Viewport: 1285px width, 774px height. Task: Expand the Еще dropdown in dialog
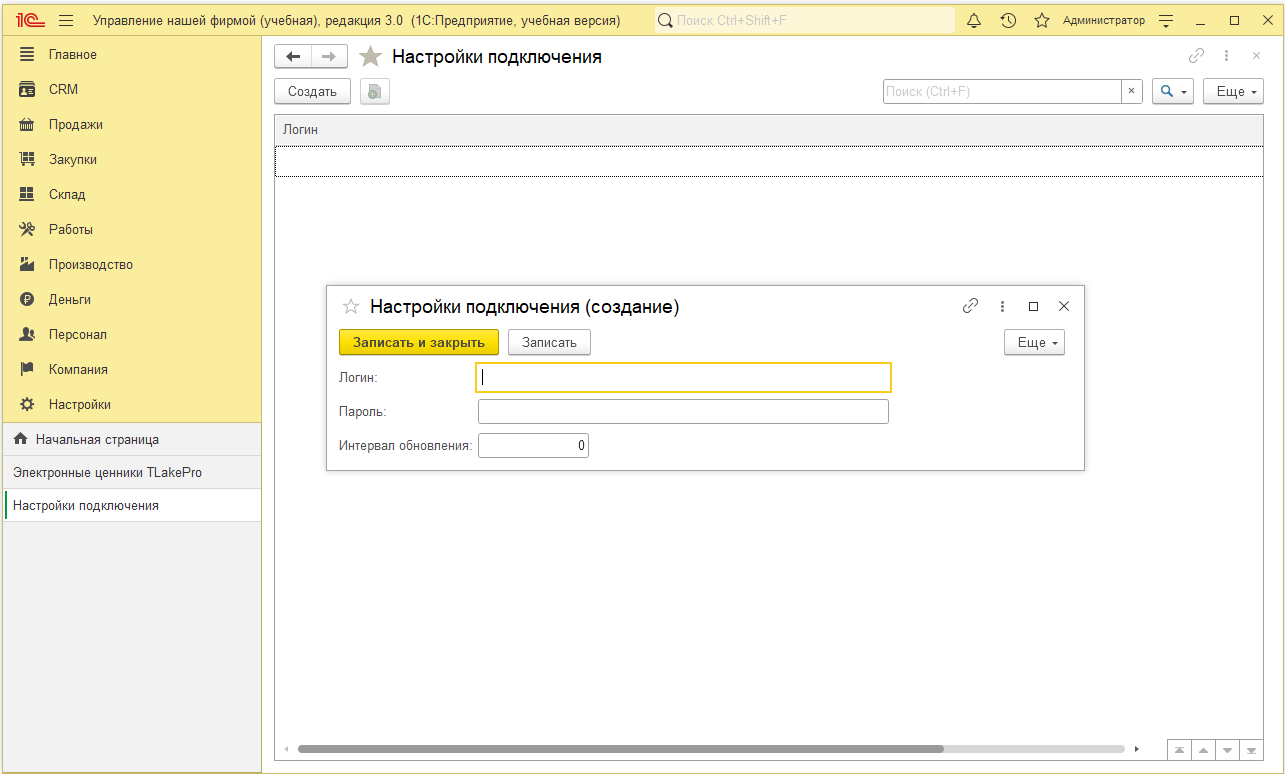point(1034,342)
